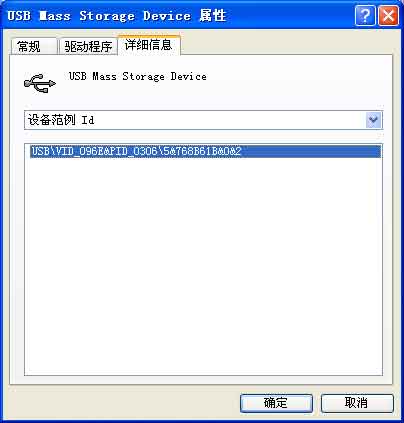
Task: Click empty tab strip area right of 详细信息
Action: coord(287,45)
